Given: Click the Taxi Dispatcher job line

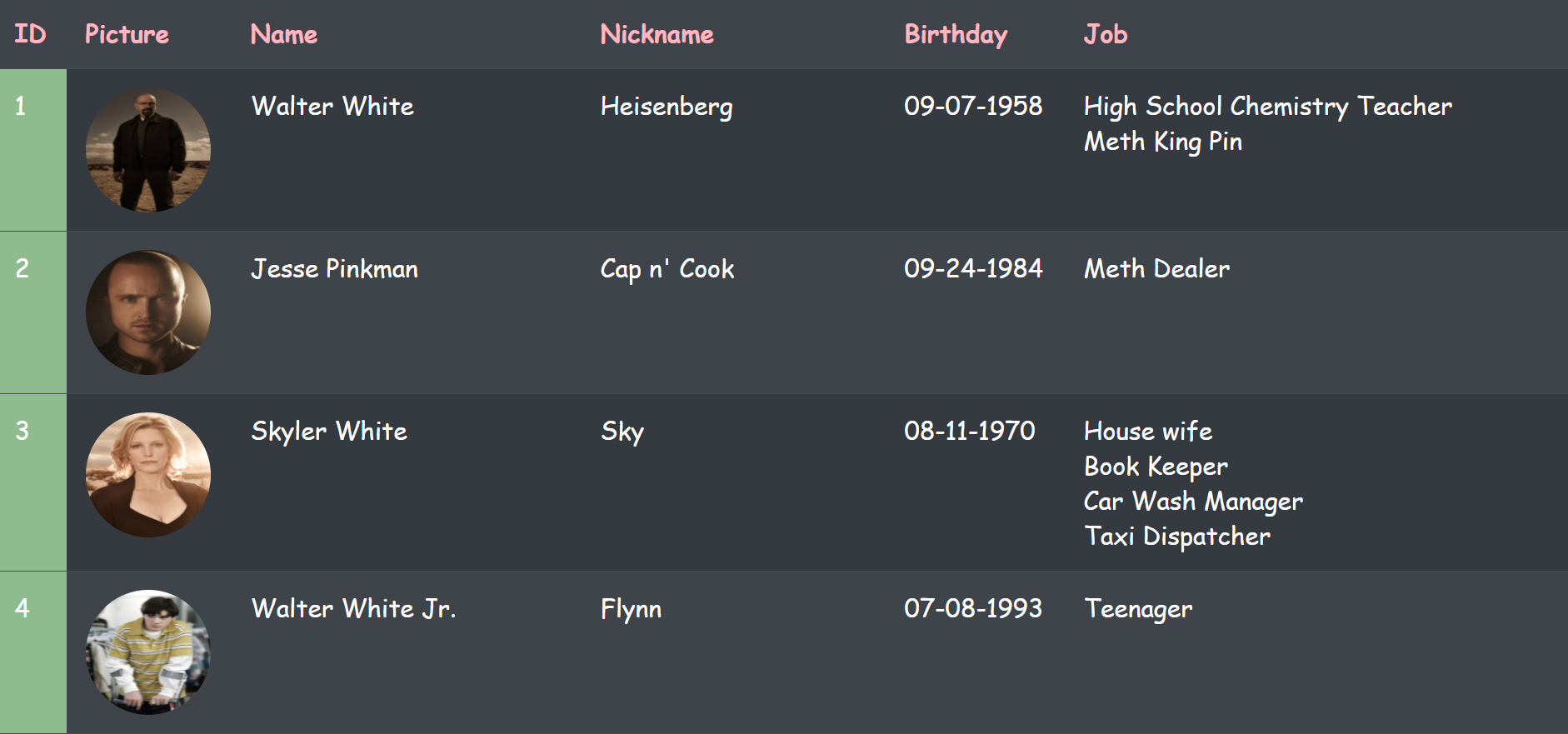Looking at the screenshot, I should pyautogui.click(x=1176, y=537).
